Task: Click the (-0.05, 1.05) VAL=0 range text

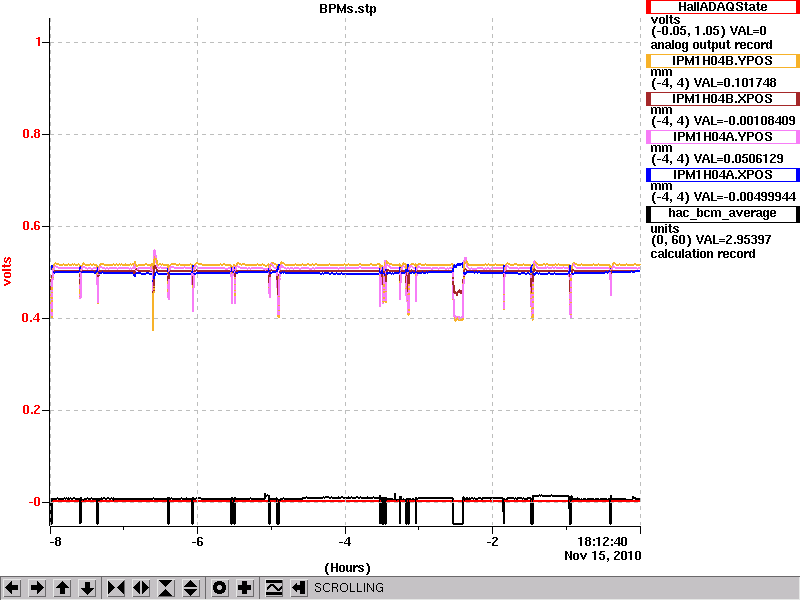Action: pyautogui.click(x=709, y=31)
